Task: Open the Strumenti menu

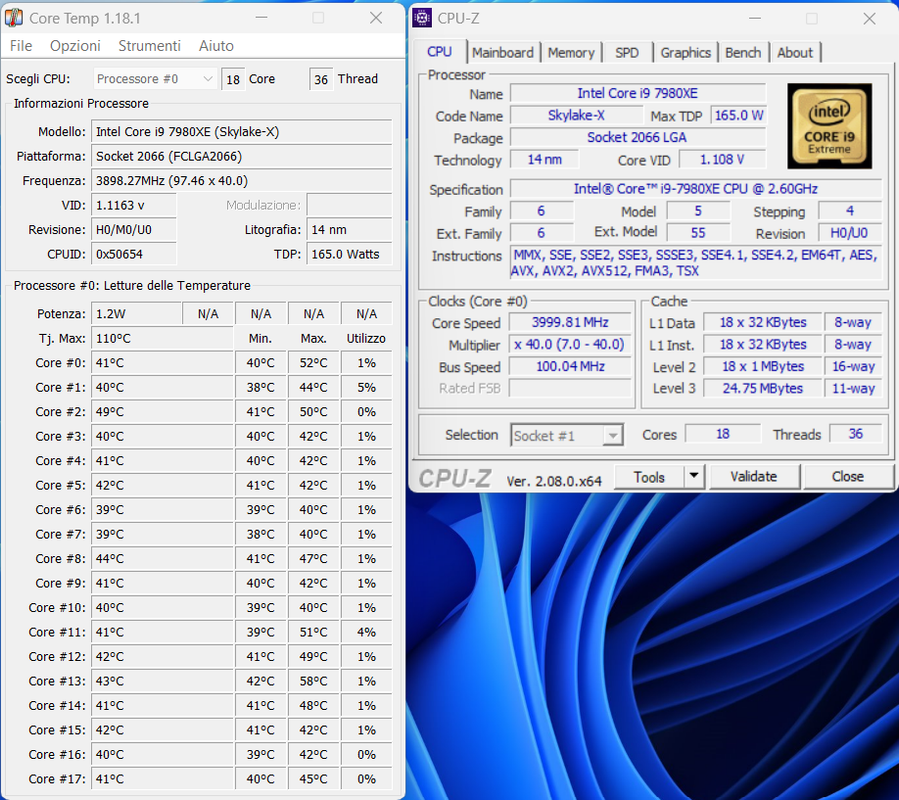Action: point(149,46)
